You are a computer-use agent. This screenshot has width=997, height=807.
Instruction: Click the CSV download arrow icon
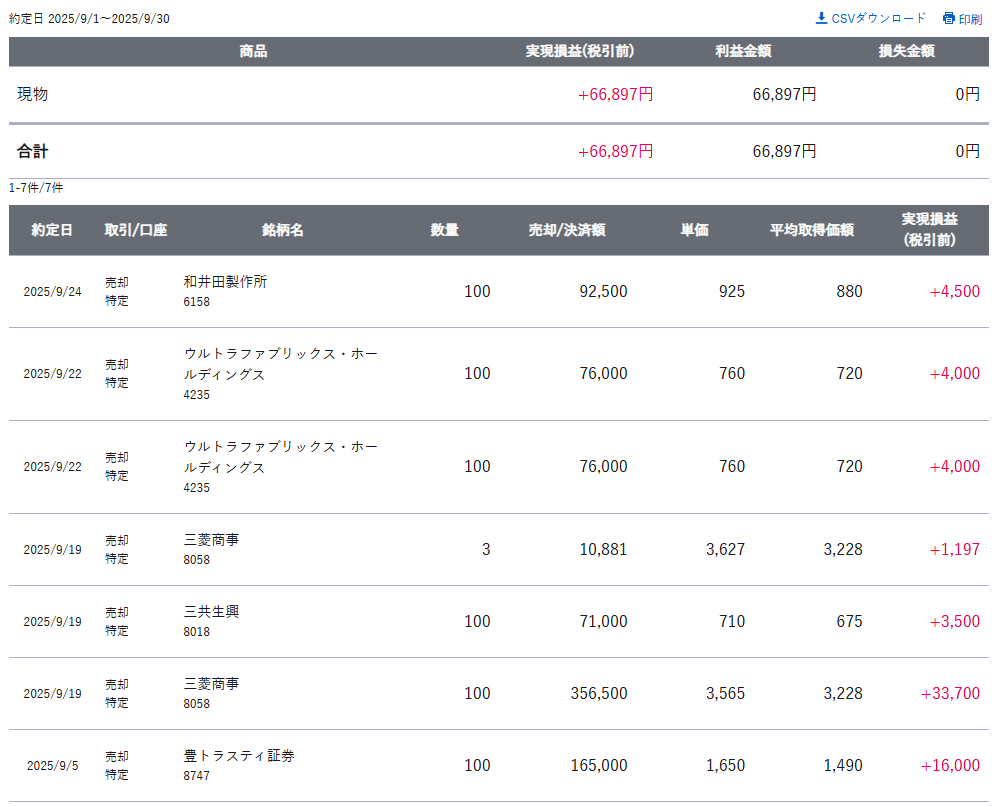click(x=821, y=18)
